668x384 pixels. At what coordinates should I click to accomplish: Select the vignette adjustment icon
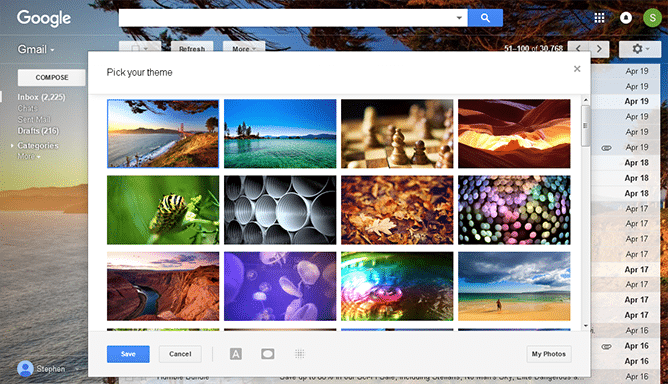(x=268, y=354)
